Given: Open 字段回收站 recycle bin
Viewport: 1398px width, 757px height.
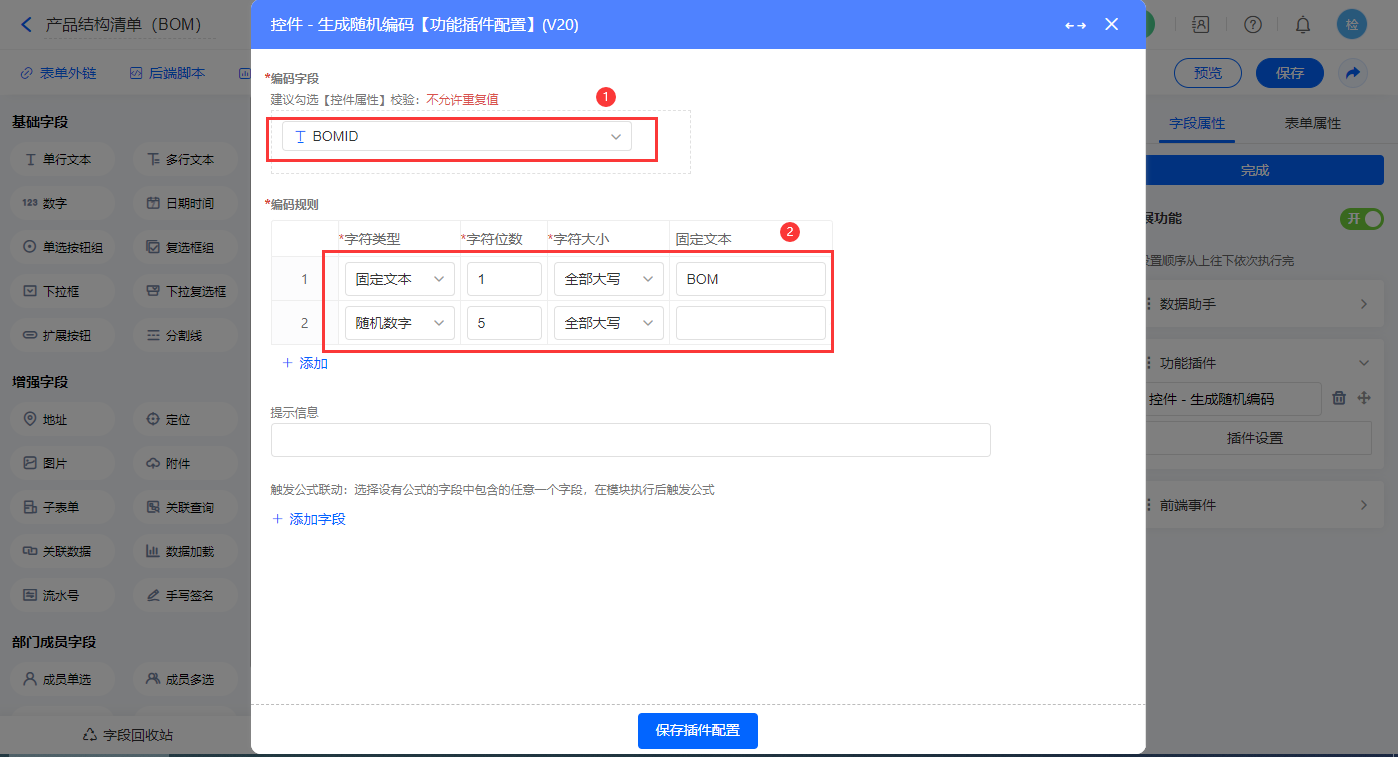Looking at the screenshot, I should tap(127, 735).
